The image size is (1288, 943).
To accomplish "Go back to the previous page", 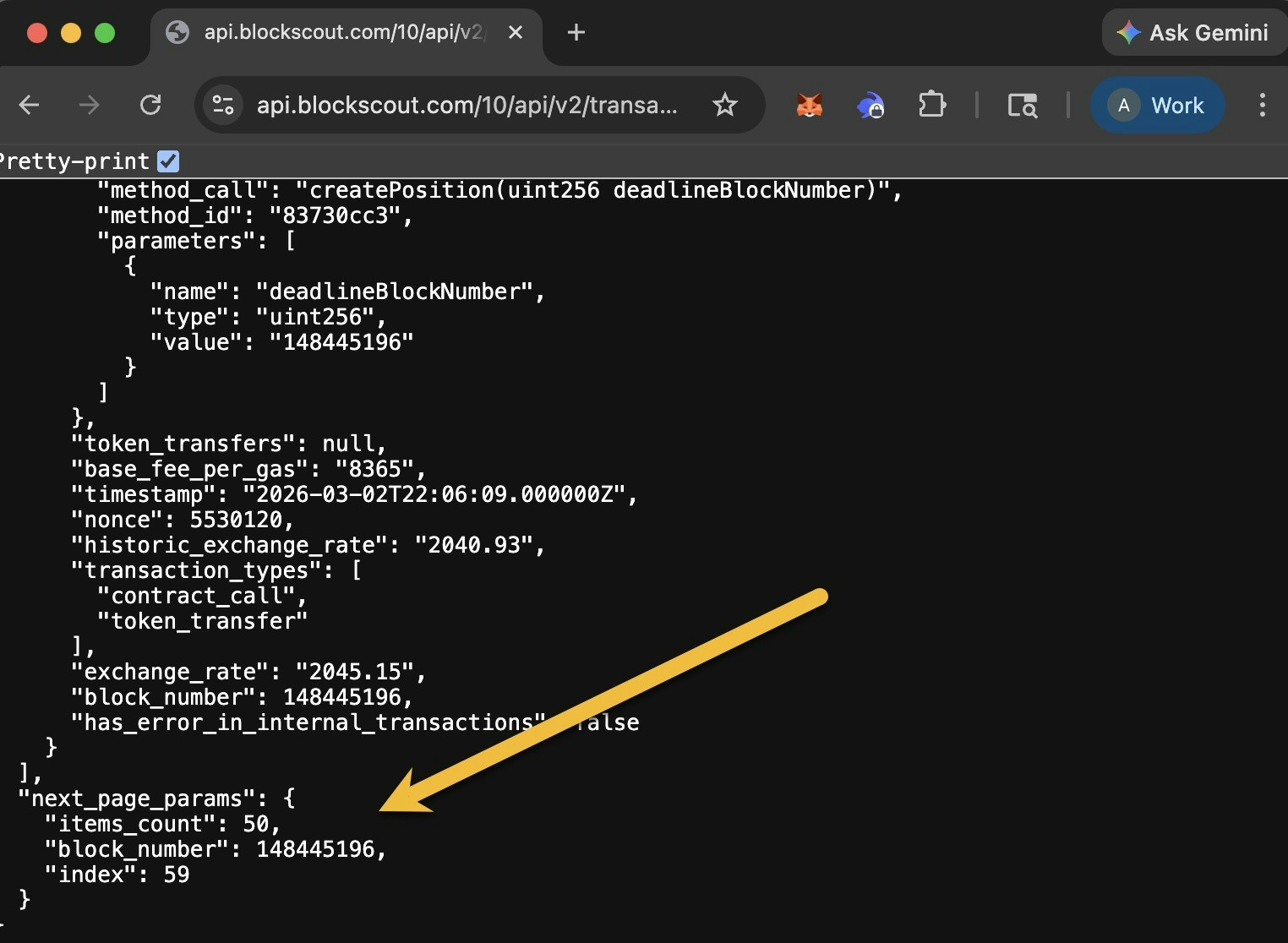I will (x=29, y=105).
